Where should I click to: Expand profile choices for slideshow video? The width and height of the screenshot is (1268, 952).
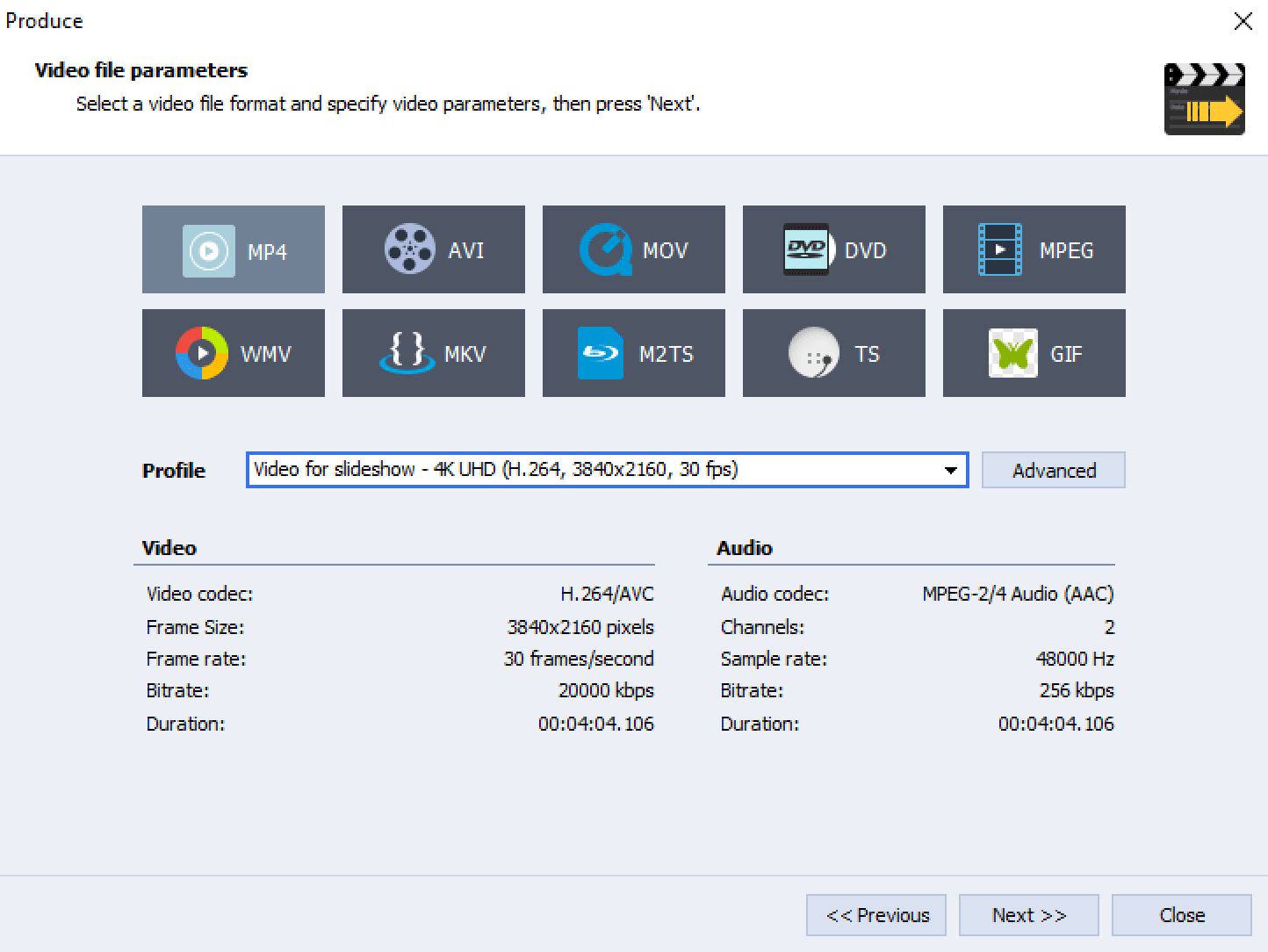pos(951,470)
